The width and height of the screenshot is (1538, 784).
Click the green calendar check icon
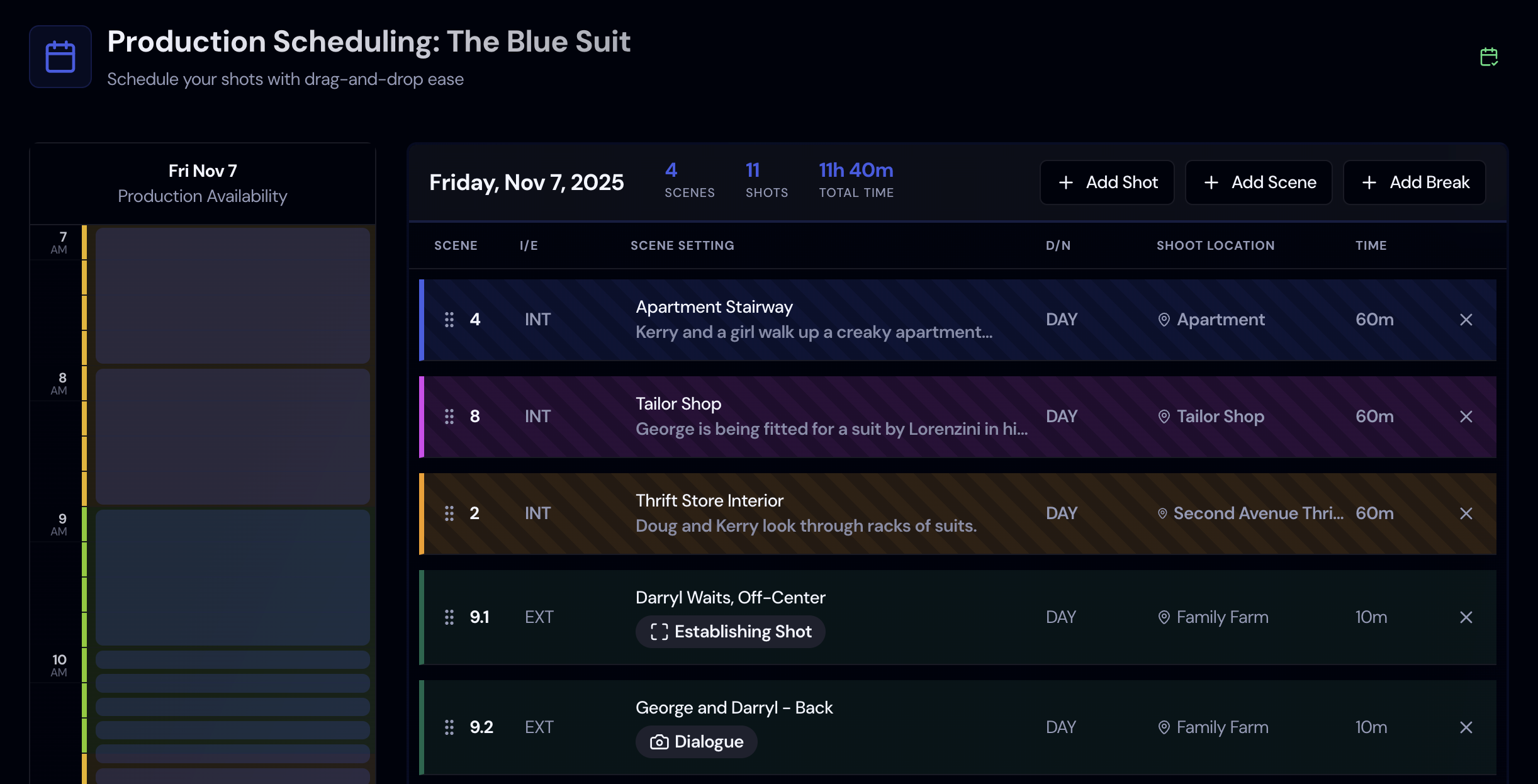pyautogui.click(x=1488, y=57)
